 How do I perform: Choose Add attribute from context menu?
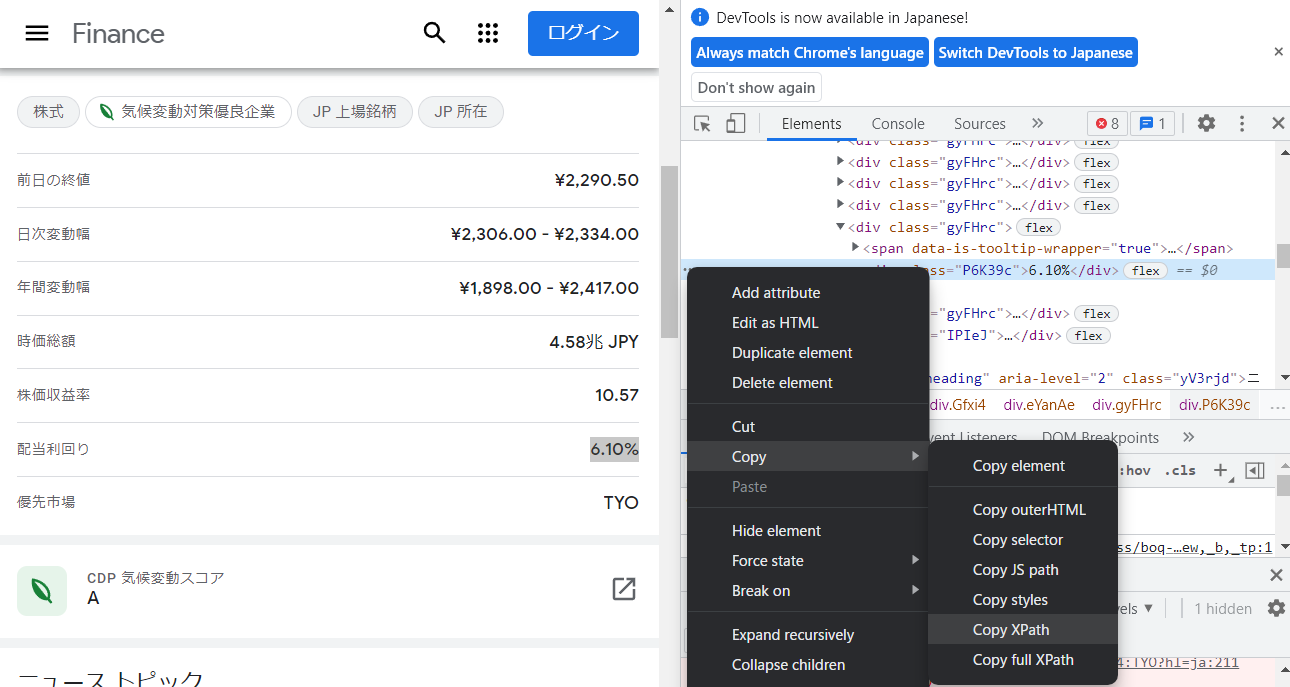click(776, 293)
